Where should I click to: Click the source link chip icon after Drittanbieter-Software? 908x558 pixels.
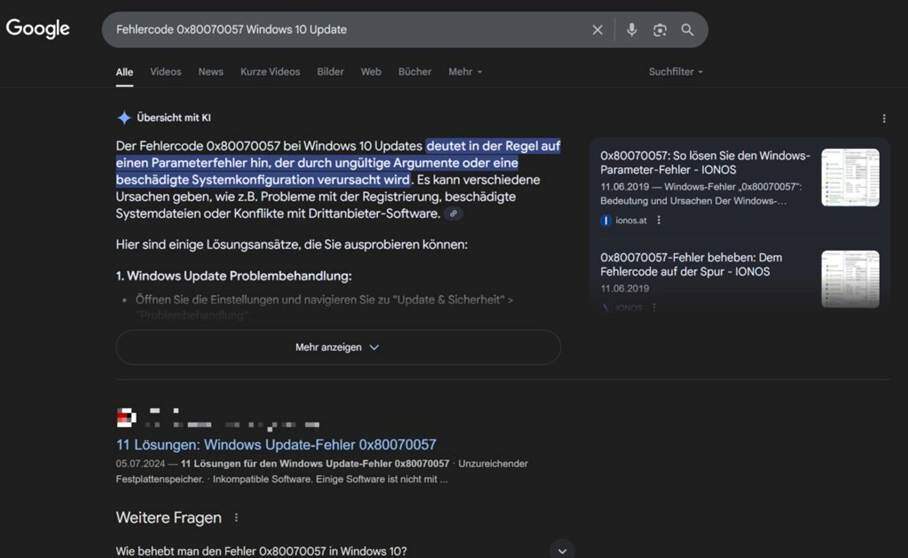click(x=453, y=214)
